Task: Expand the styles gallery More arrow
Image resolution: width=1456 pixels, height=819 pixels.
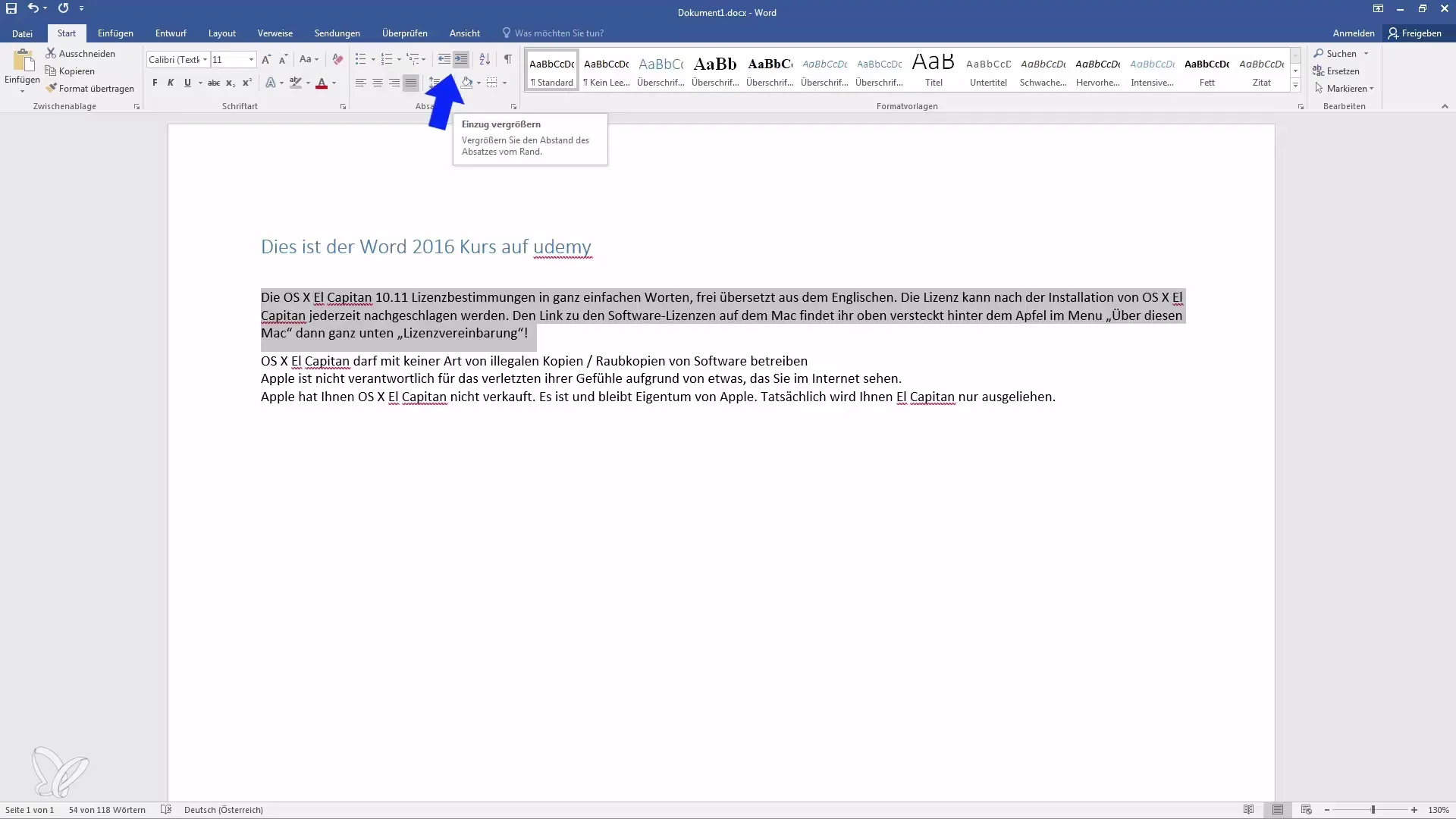Action: 1295,86
